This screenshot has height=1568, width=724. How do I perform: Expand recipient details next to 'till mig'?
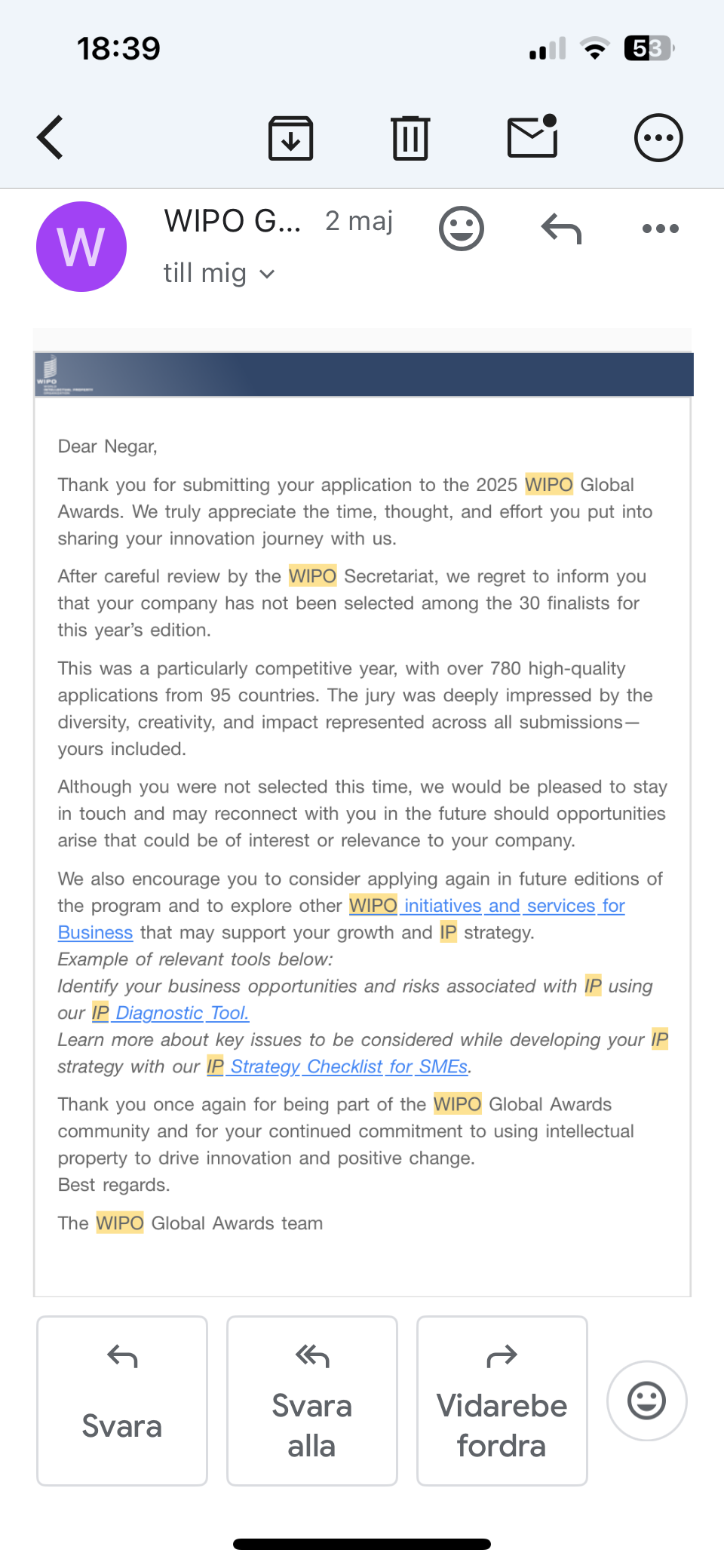point(267,274)
